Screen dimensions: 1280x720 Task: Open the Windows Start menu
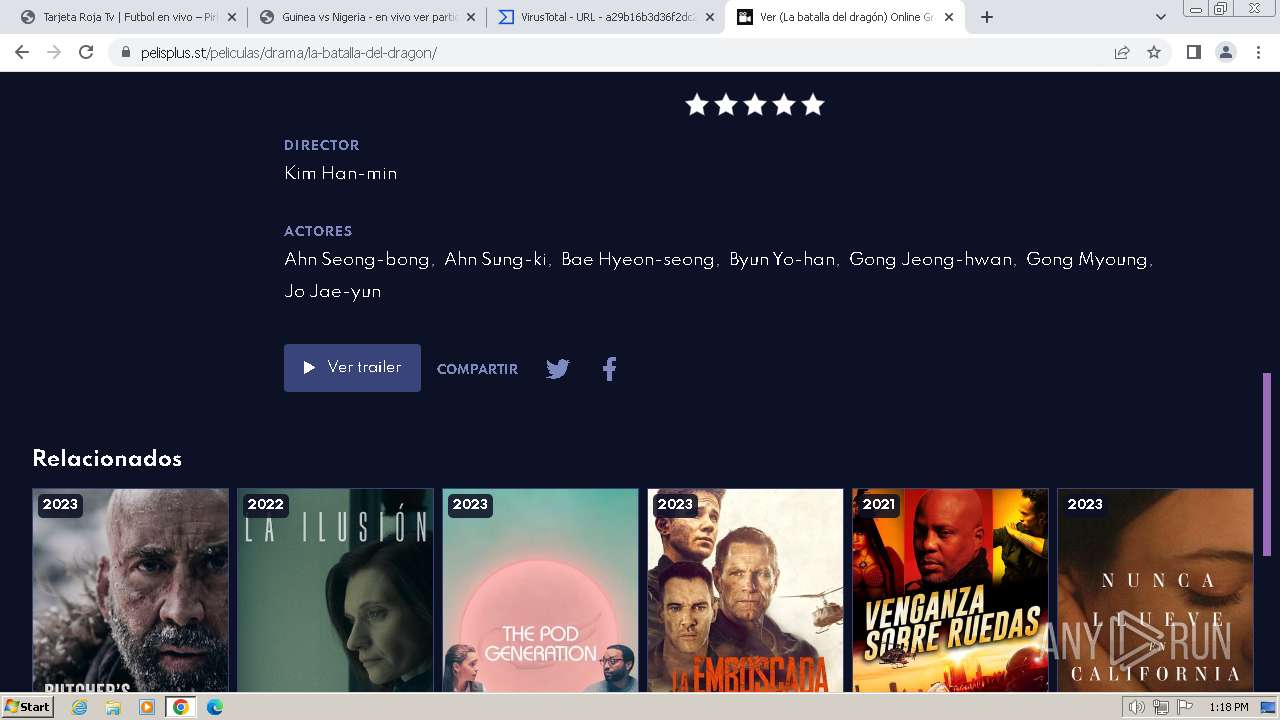(x=27, y=707)
